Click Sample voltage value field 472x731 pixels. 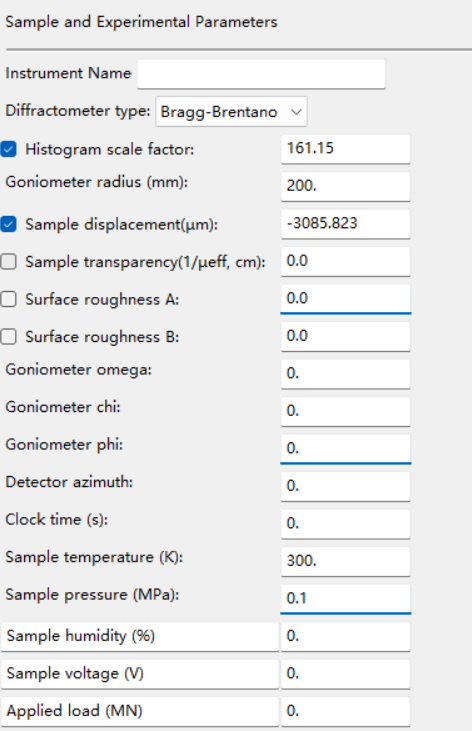coord(346,674)
